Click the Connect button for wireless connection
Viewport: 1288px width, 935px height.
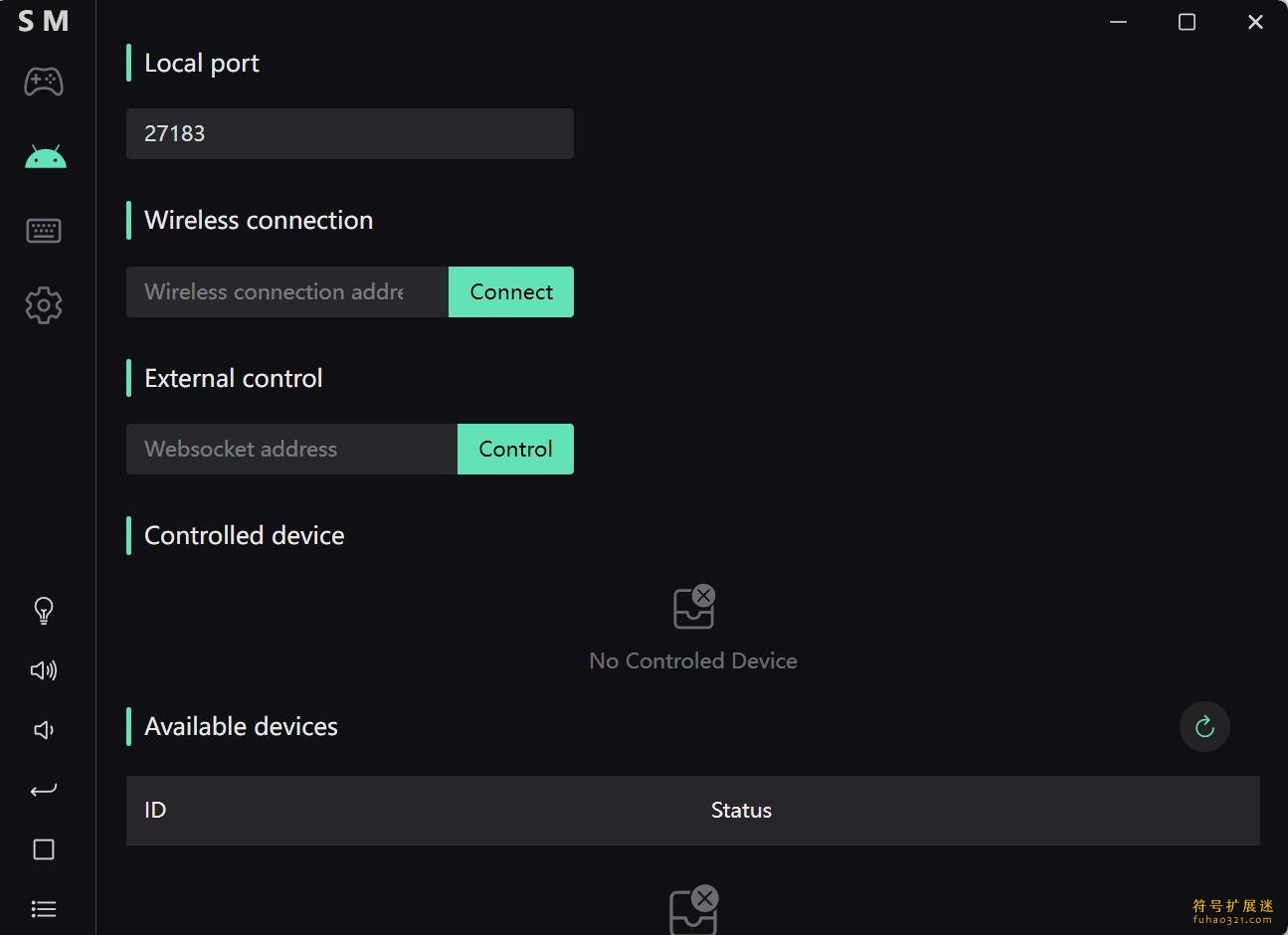[x=511, y=291]
